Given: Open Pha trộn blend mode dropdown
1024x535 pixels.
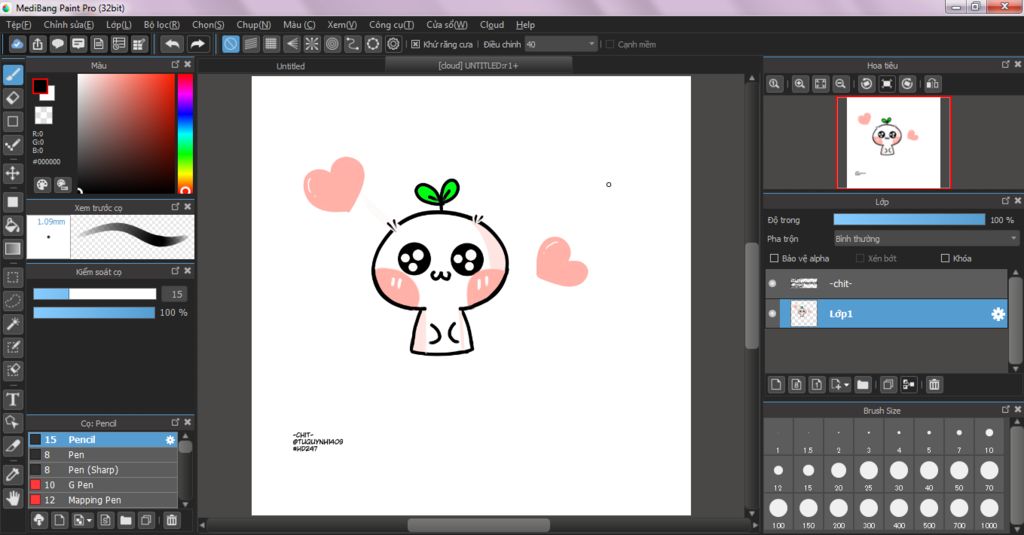Looking at the screenshot, I should [x=926, y=239].
